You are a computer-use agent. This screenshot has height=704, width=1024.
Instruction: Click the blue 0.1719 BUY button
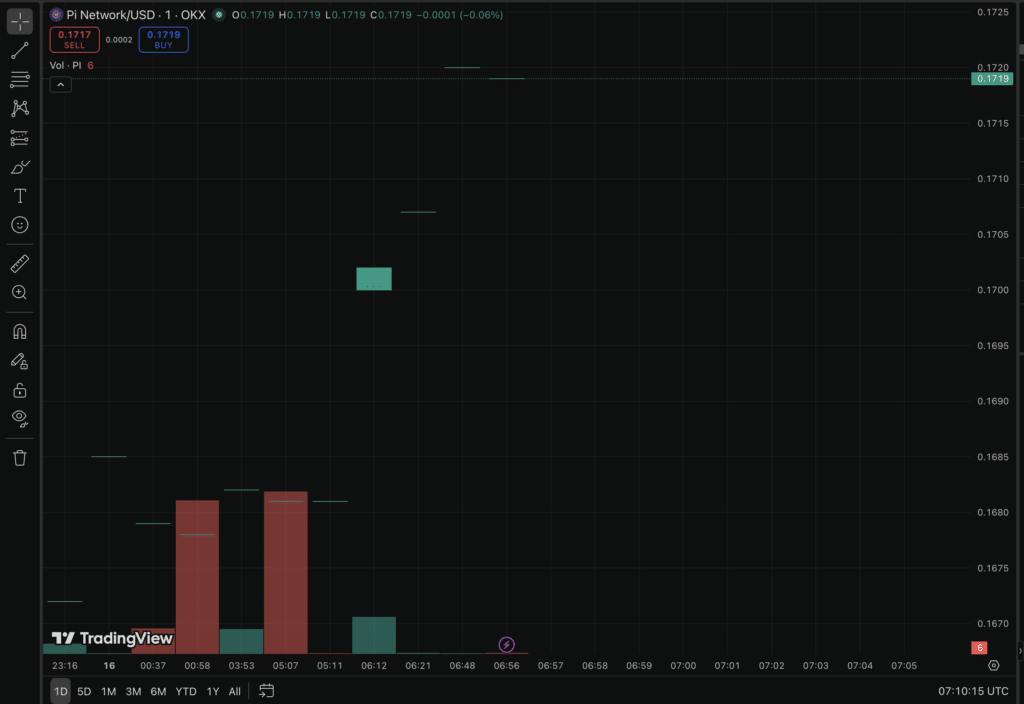coord(163,40)
